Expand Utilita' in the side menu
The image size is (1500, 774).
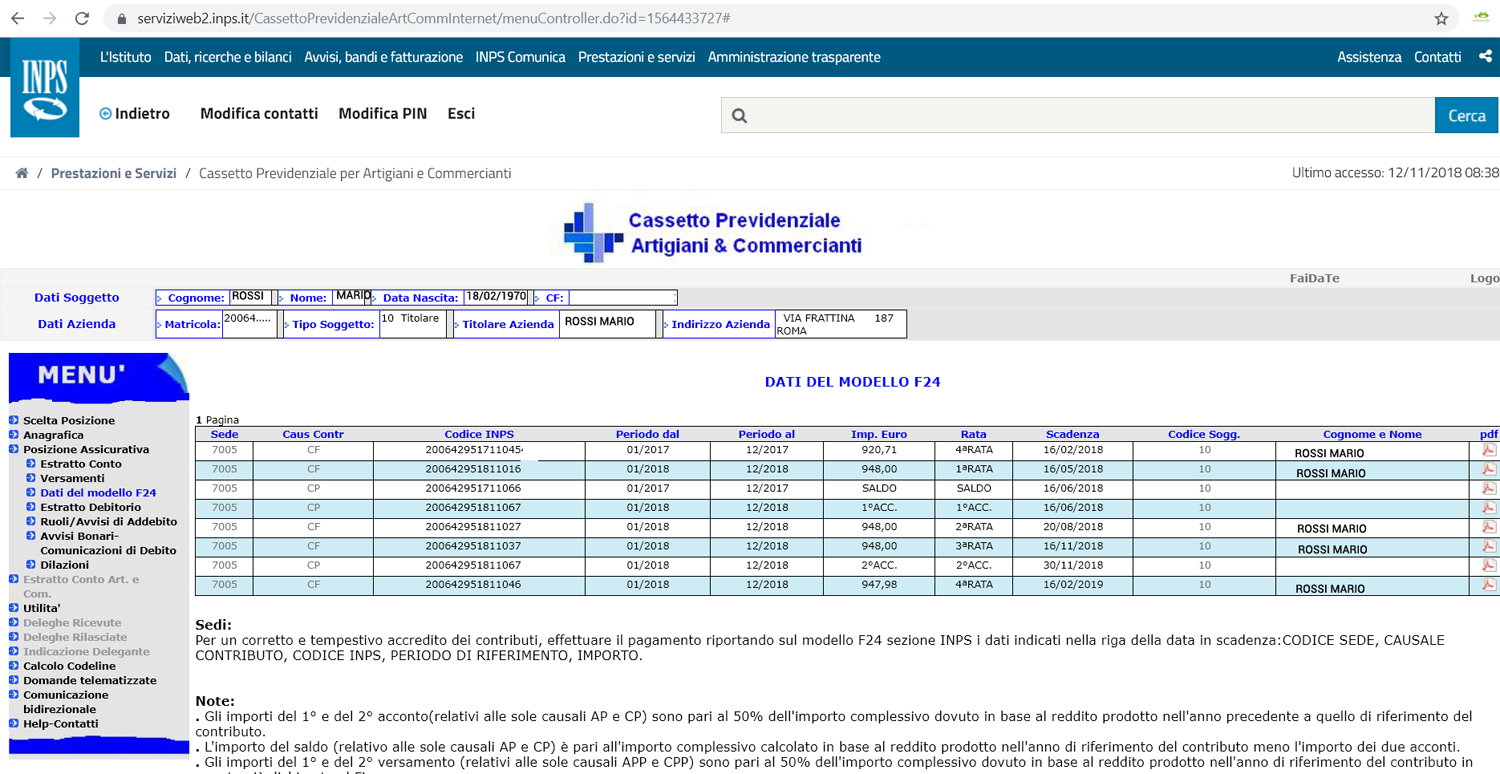click(42, 608)
